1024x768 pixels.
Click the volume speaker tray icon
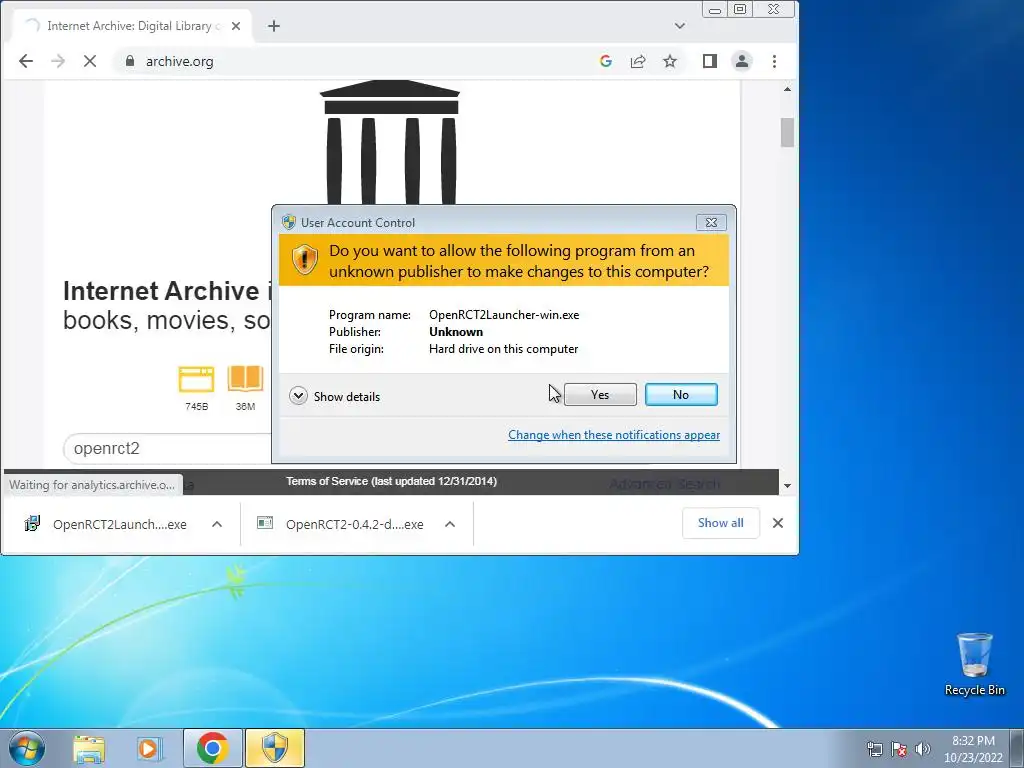point(923,749)
